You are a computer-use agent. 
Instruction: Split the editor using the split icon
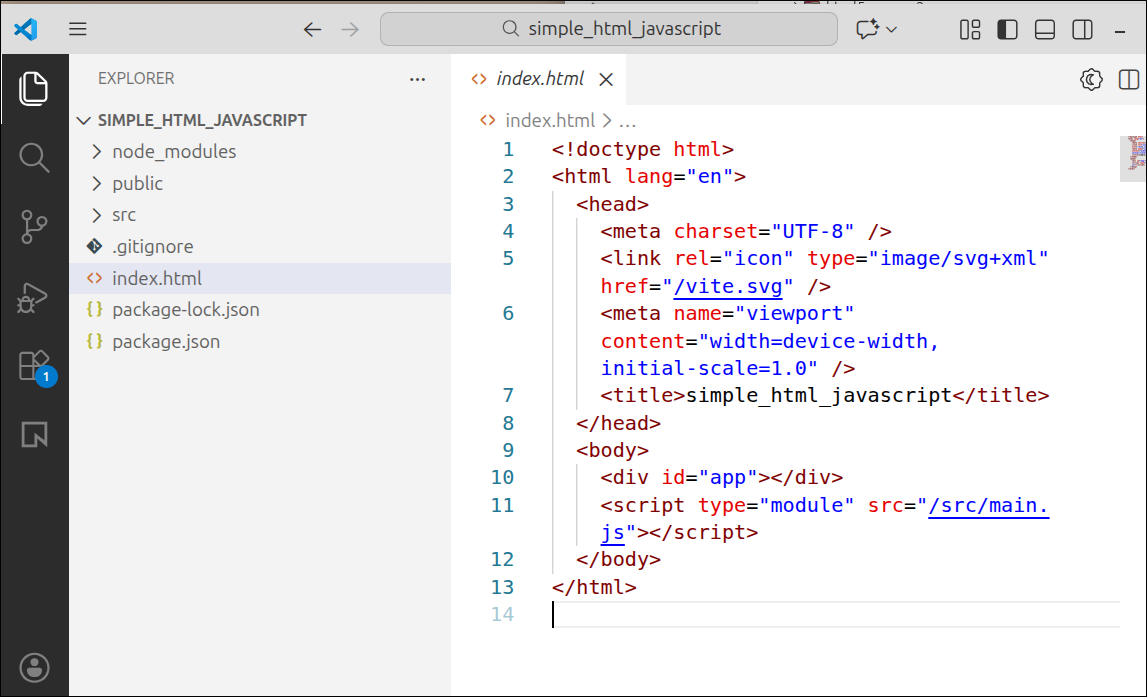[x=1128, y=79]
